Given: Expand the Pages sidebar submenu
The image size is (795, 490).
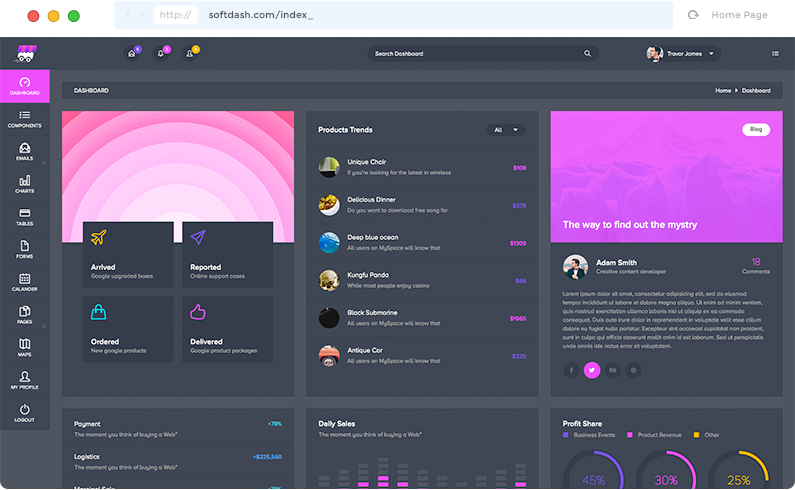Looking at the screenshot, I should 24,315.
